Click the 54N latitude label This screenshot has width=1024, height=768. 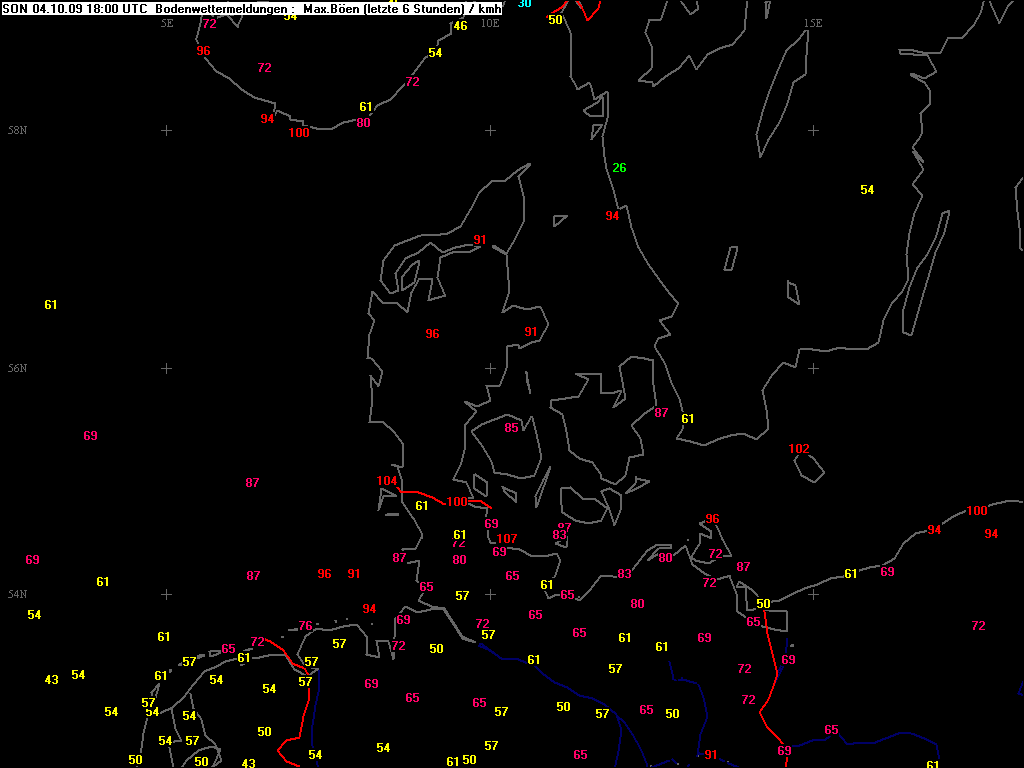click(x=17, y=595)
